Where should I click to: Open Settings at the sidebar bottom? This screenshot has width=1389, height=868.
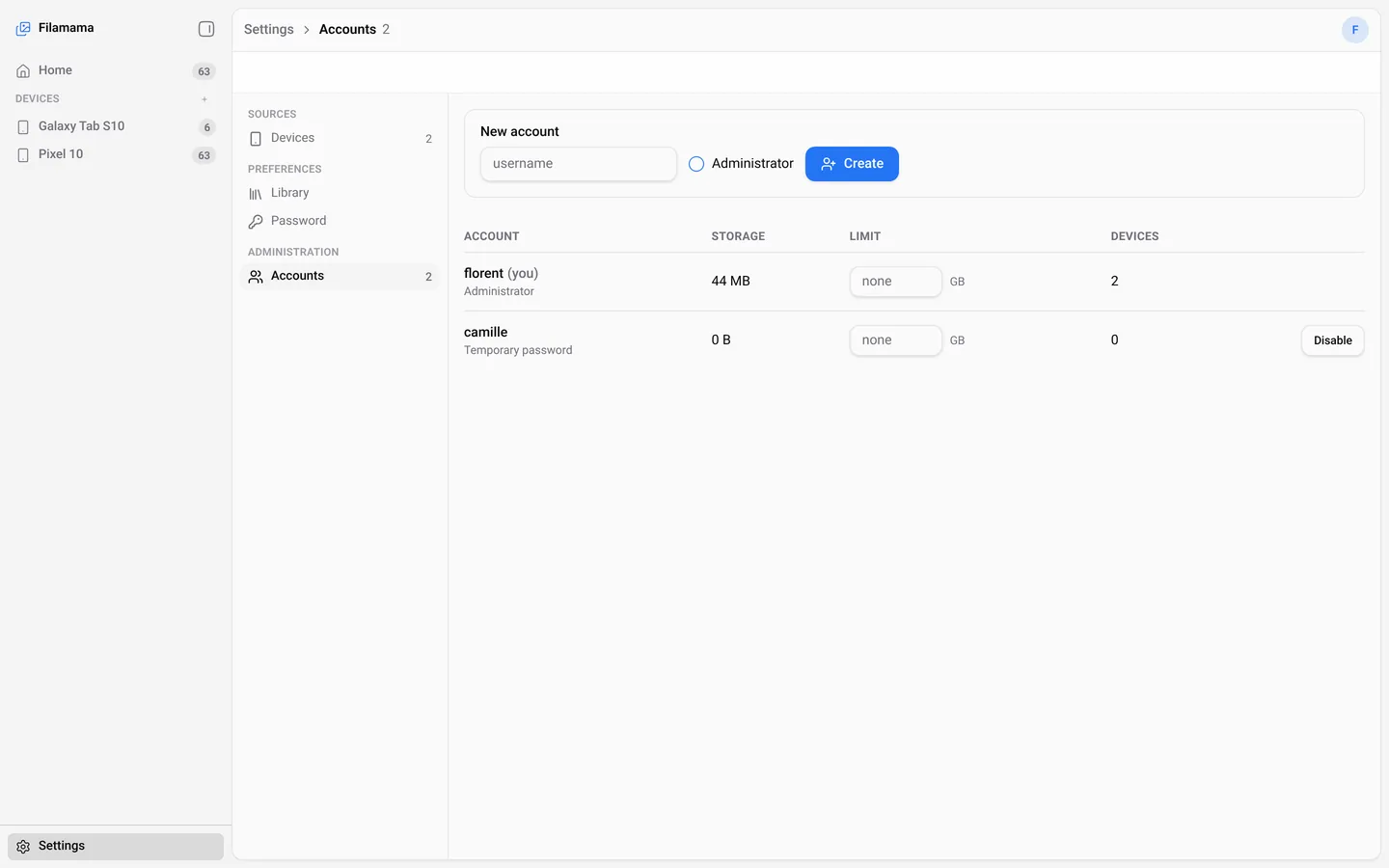[116, 846]
